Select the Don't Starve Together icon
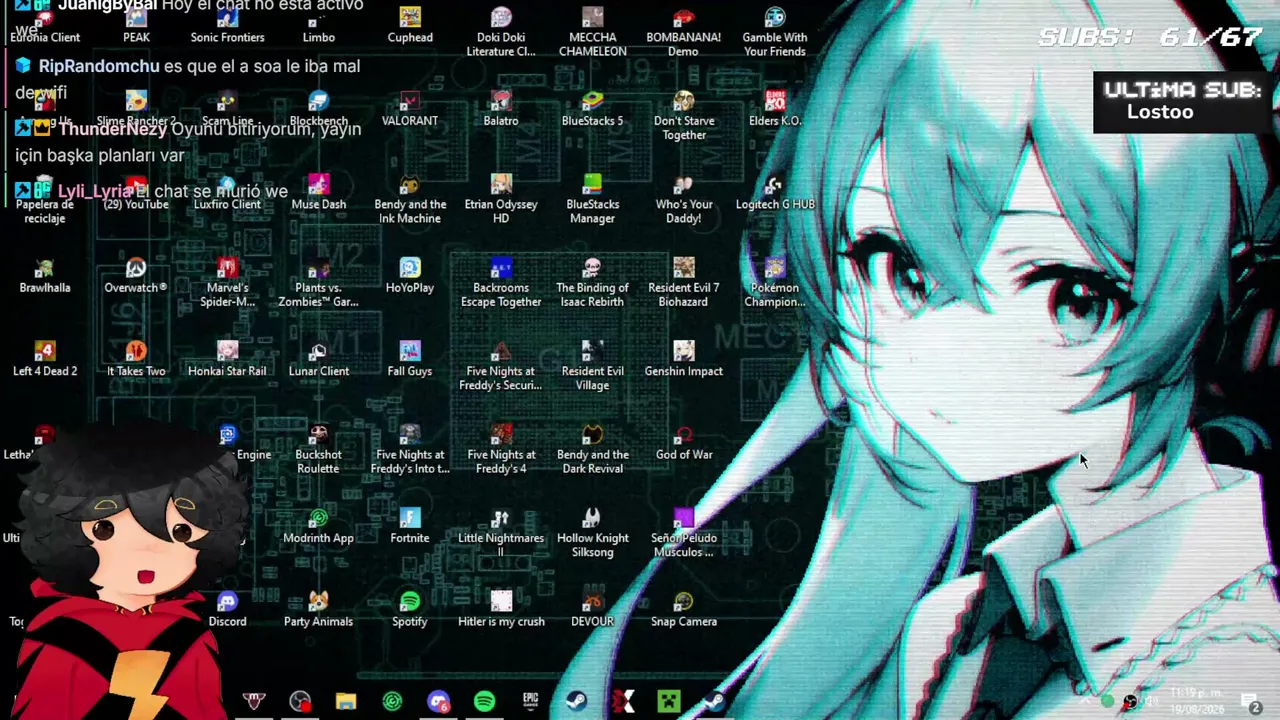This screenshot has width=1280, height=720. coord(684,116)
